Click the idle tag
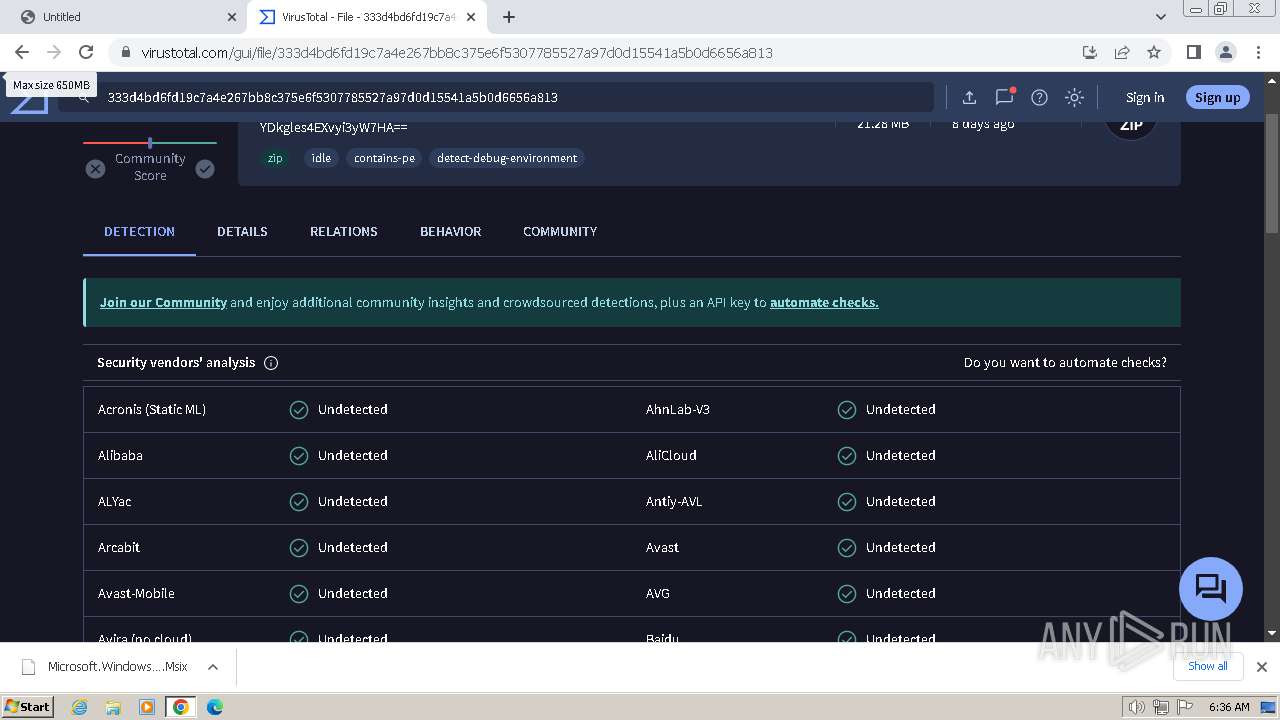Image resolution: width=1280 pixels, height=720 pixels. pos(321,158)
